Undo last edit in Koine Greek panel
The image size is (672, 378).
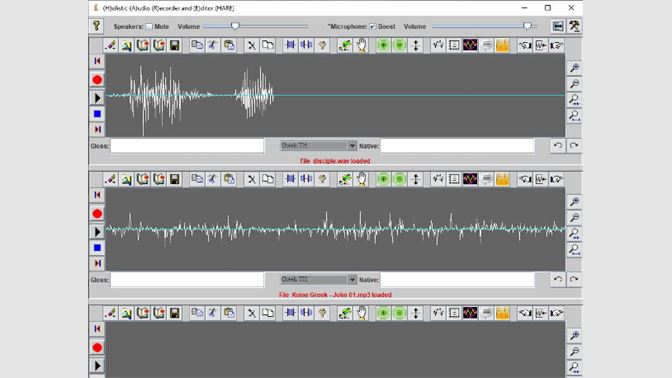(x=558, y=279)
